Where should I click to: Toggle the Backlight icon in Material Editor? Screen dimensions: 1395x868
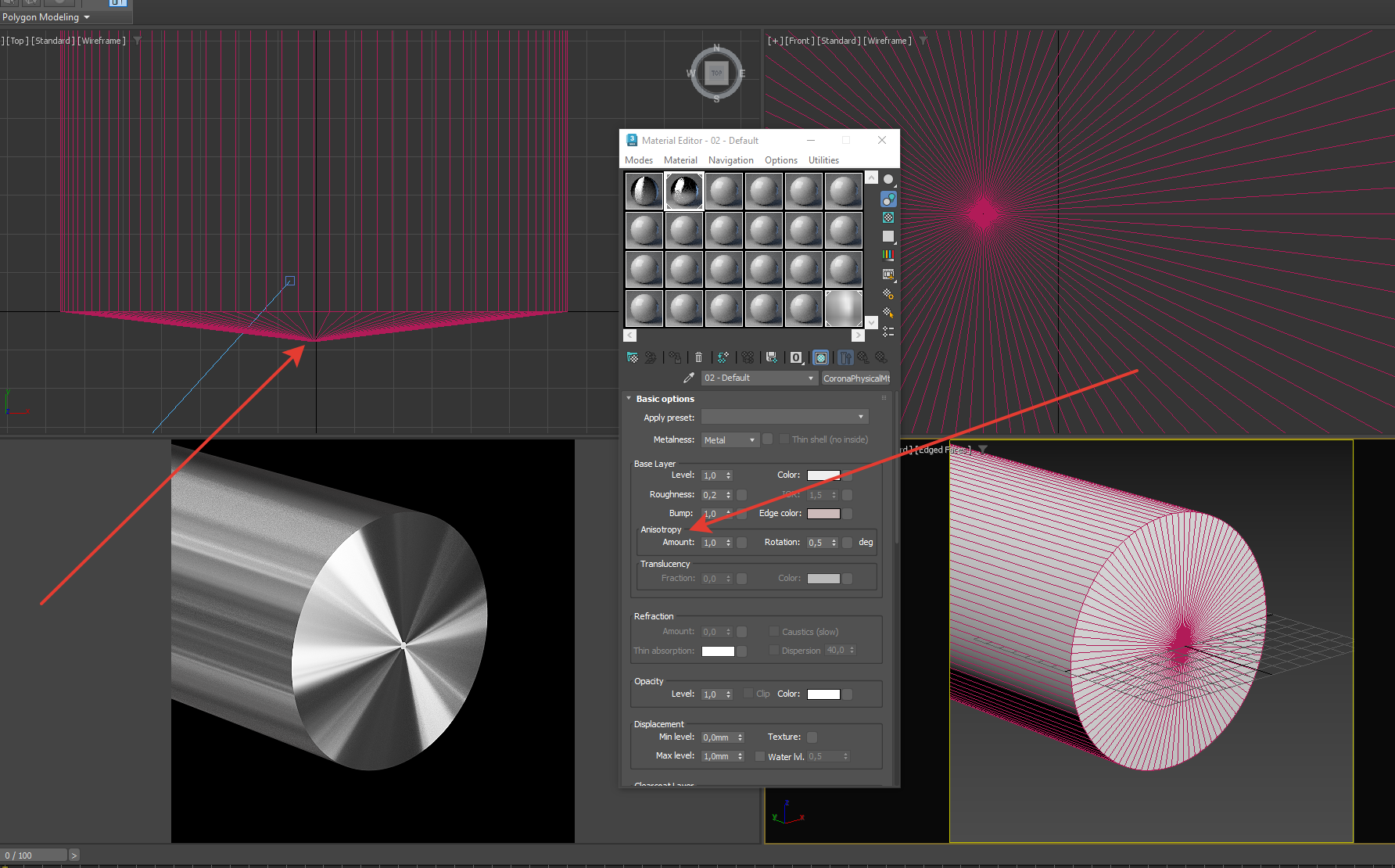coord(888,199)
